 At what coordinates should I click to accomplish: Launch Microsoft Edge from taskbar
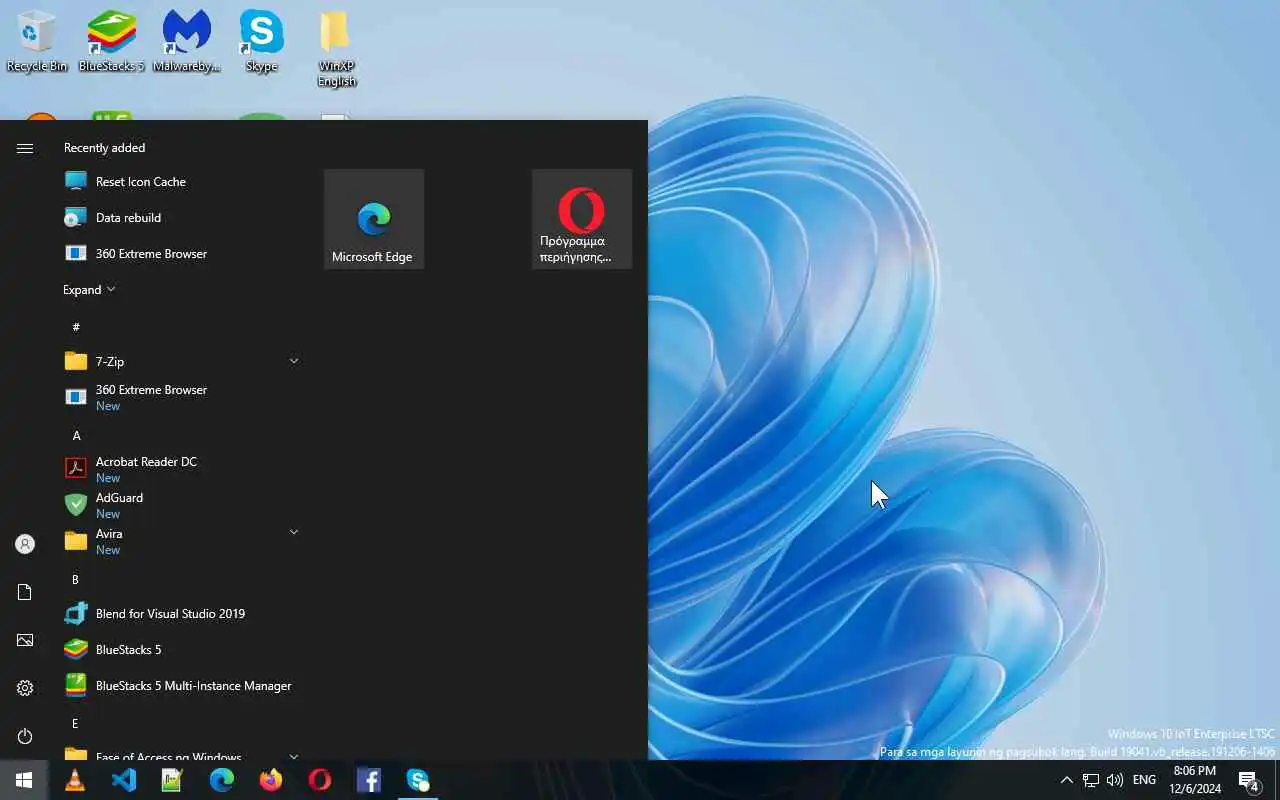click(222, 780)
